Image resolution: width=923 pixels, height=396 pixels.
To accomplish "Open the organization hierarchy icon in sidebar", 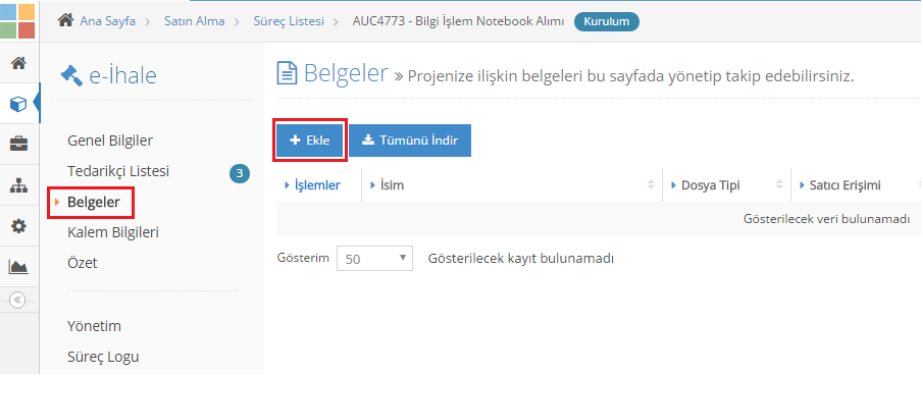I will point(19,185).
